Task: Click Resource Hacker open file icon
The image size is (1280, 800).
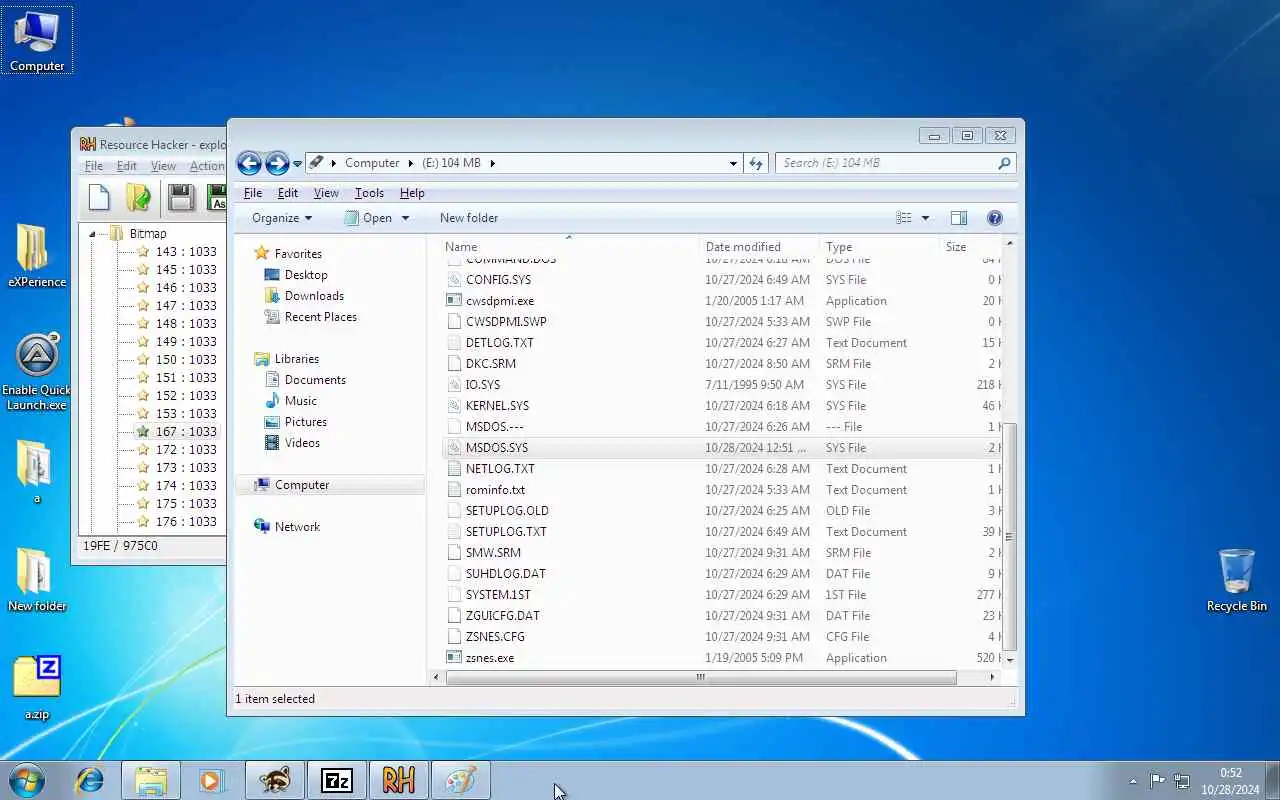Action: 139,198
